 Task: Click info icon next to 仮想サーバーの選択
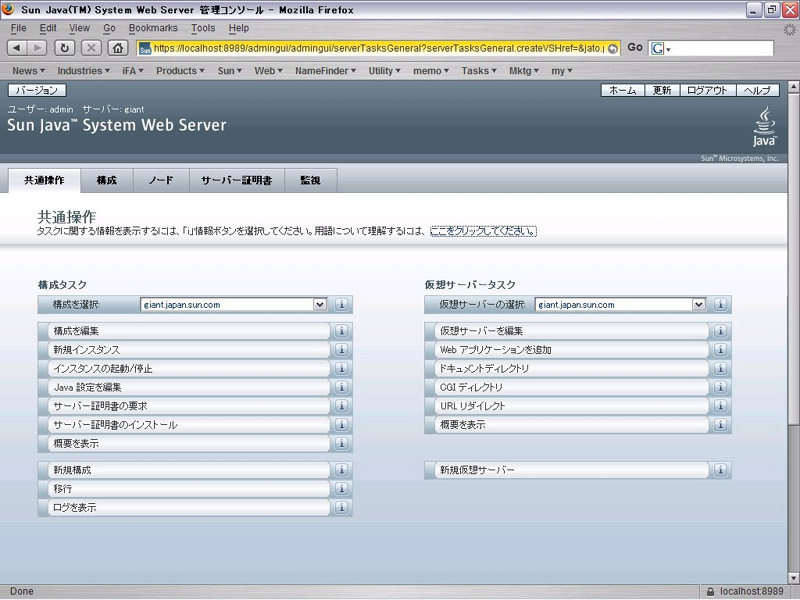tap(720, 305)
